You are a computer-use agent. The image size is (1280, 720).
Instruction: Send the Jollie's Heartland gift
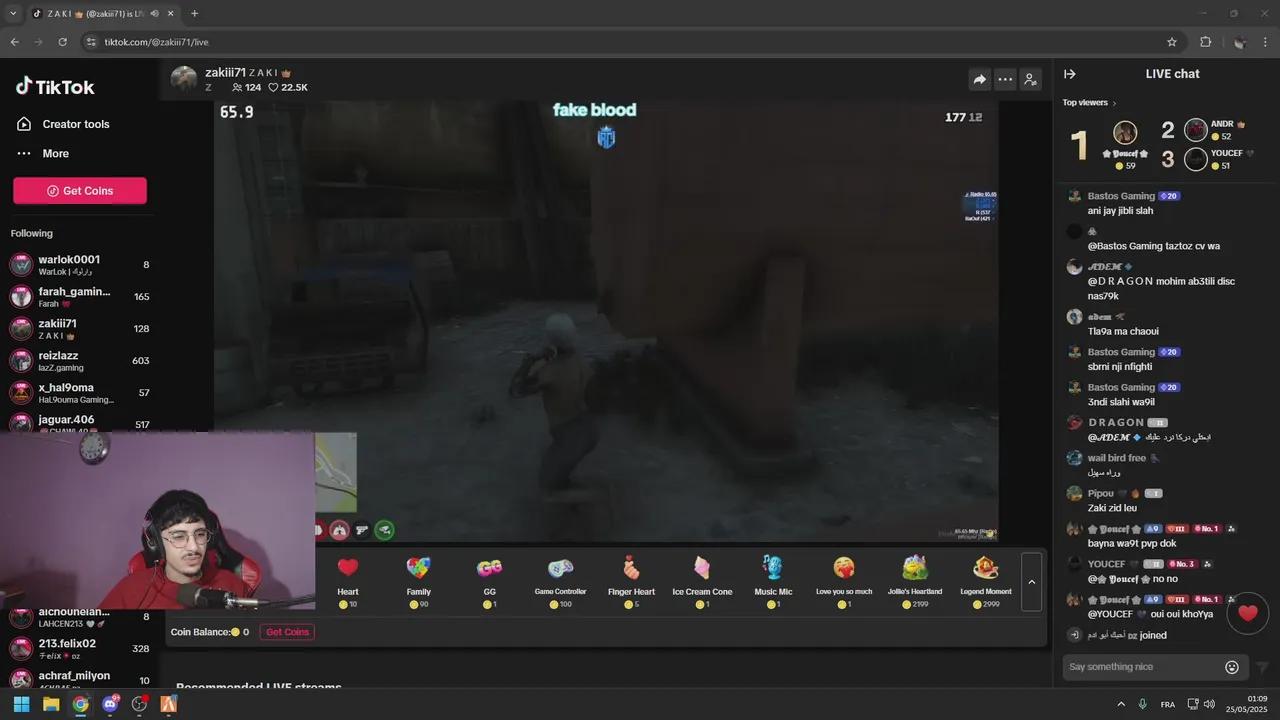coord(915,581)
